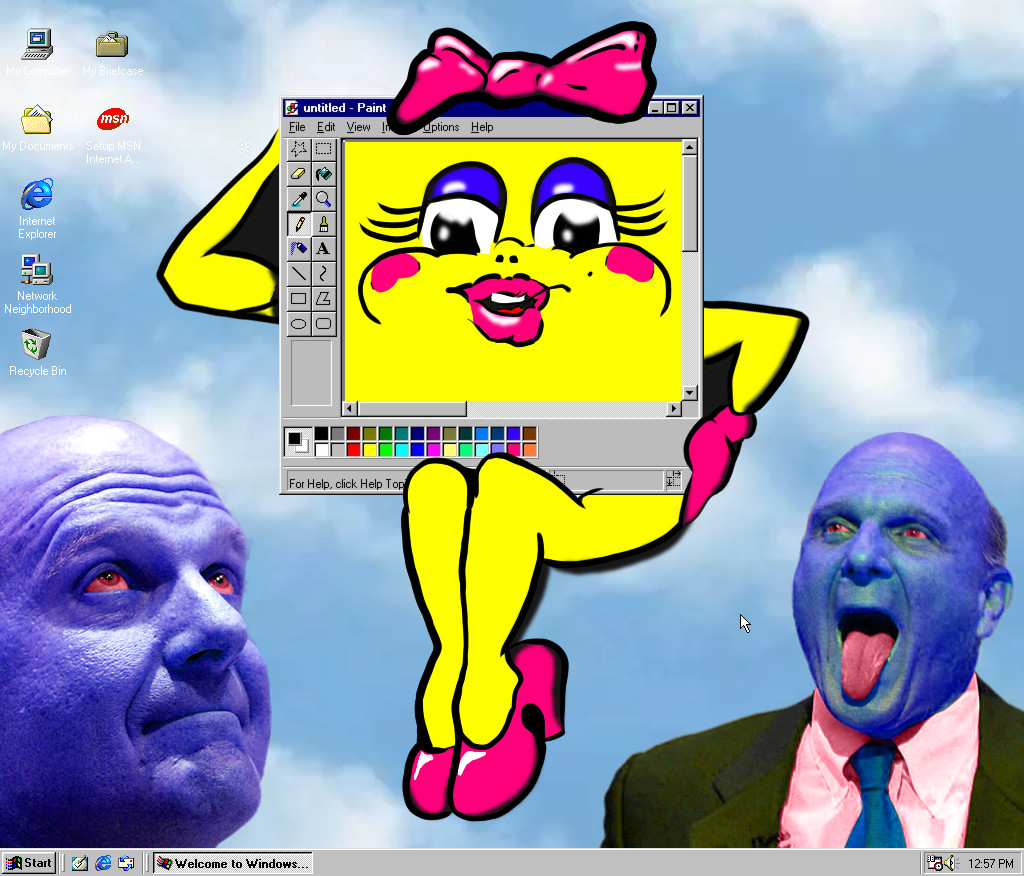This screenshot has width=1024, height=876.
Task: Select the Pencil tool in Paint
Action: pos(298,224)
